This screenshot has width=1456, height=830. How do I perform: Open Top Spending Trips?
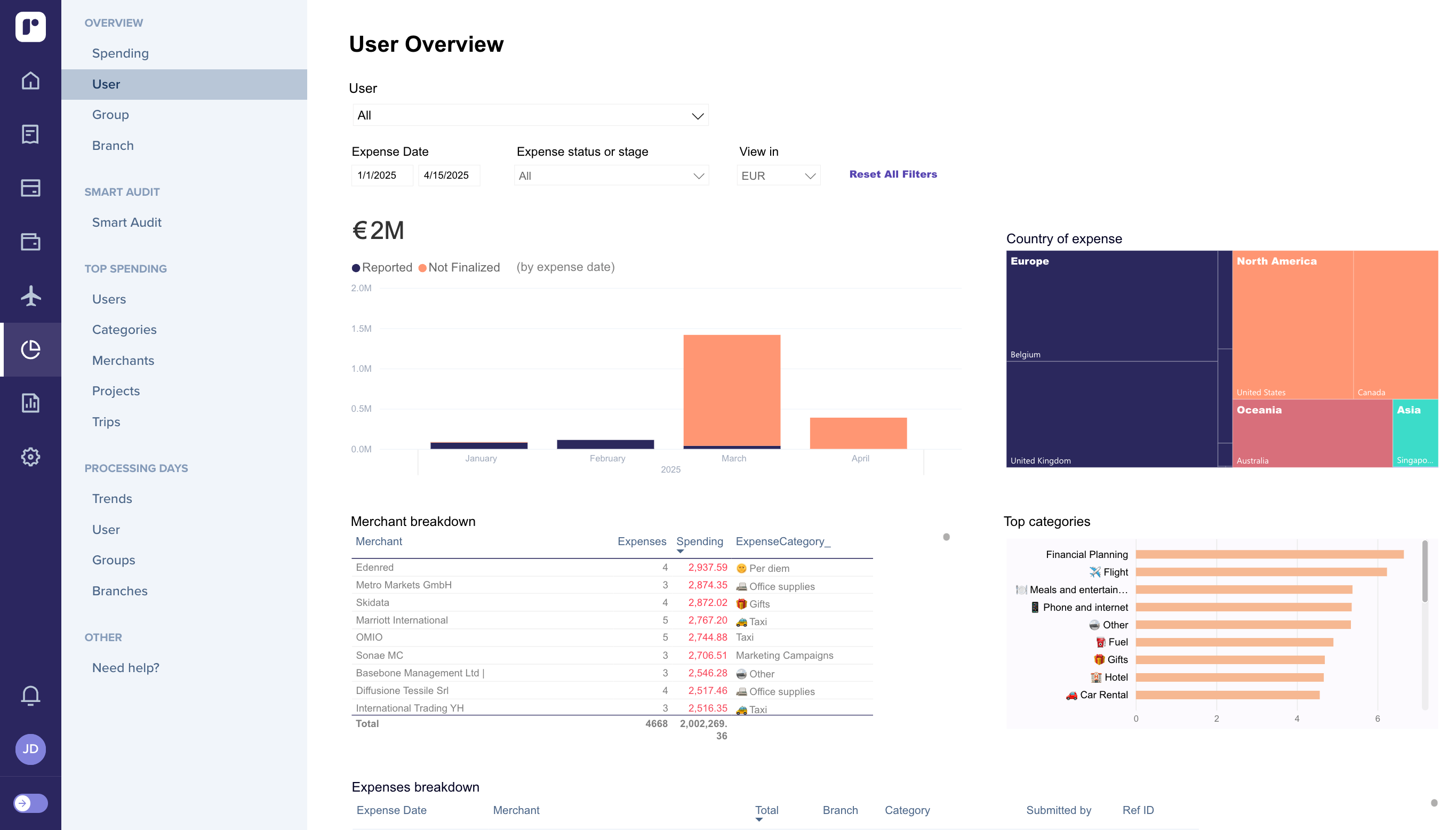[x=106, y=422]
